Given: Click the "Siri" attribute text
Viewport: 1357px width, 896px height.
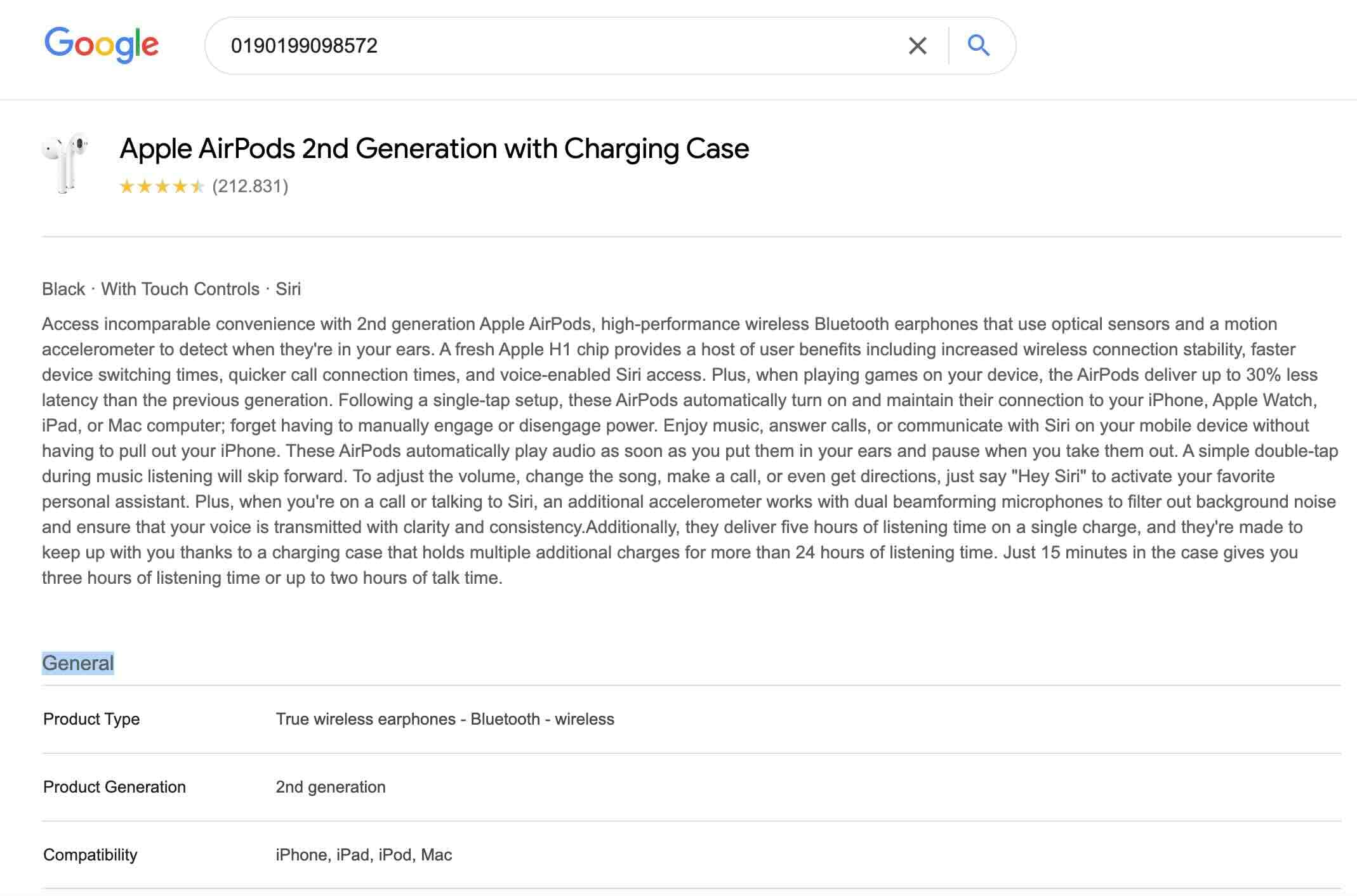Looking at the screenshot, I should point(288,289).
